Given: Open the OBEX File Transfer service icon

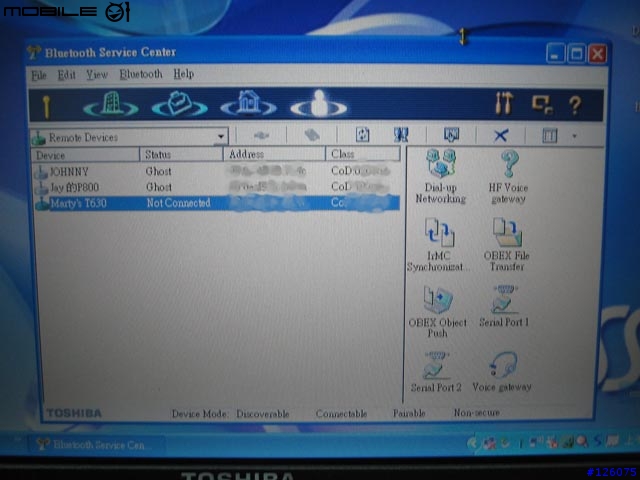Looking at the screenshot, I should (x=507, y=244).
